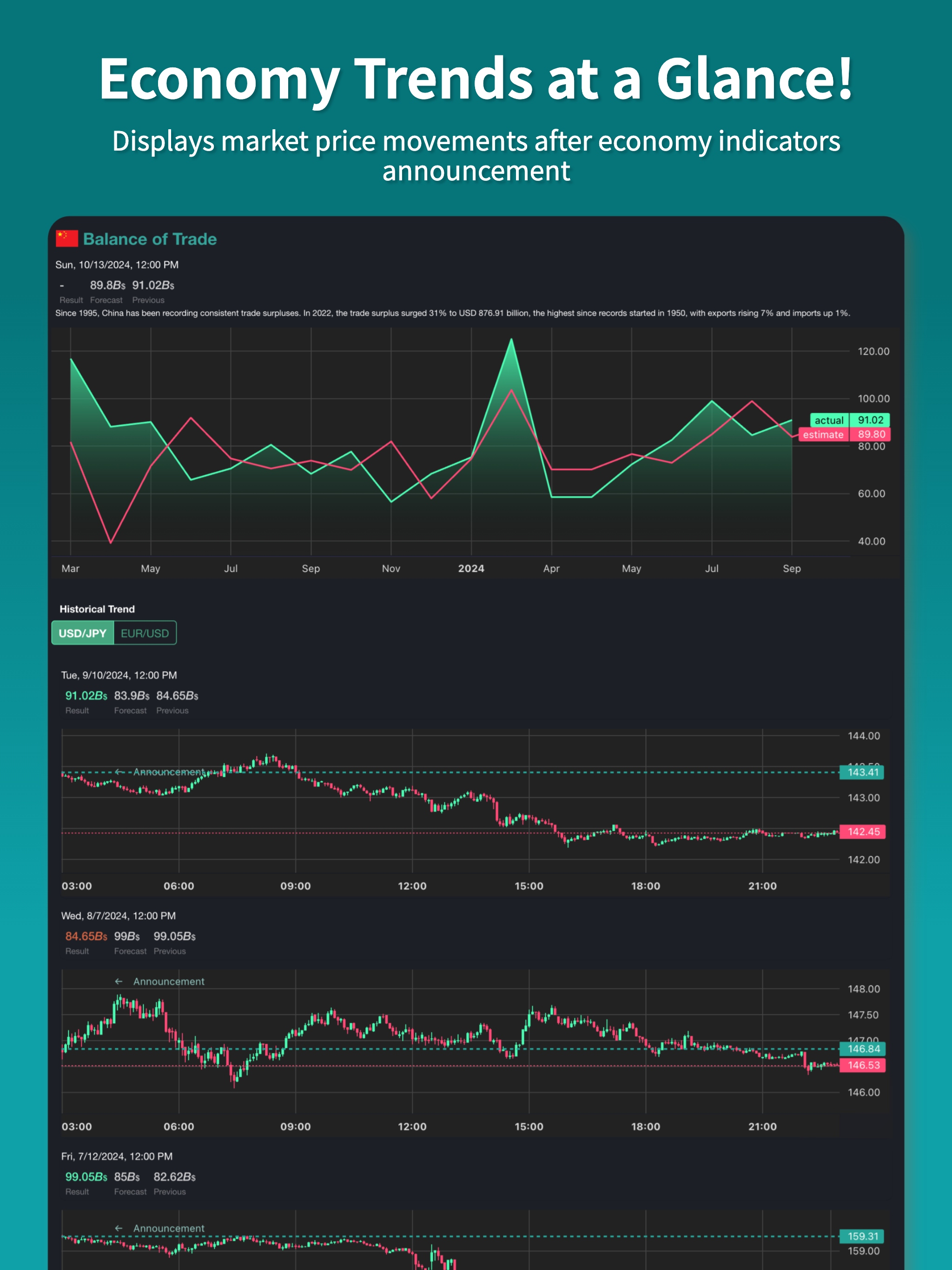The height and width of the screenshot is (1270, 952).
Task: Click the 99.05B result for 7/12/2024
Action: [x=86, y=1177]
